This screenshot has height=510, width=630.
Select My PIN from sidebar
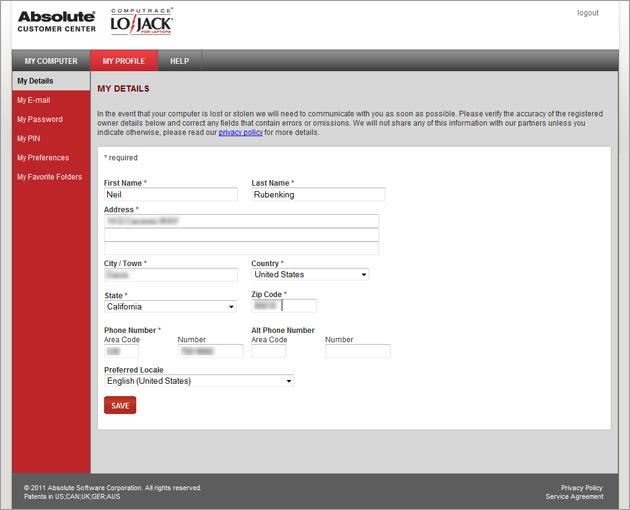pyautogui.click(x=29, y=138)
